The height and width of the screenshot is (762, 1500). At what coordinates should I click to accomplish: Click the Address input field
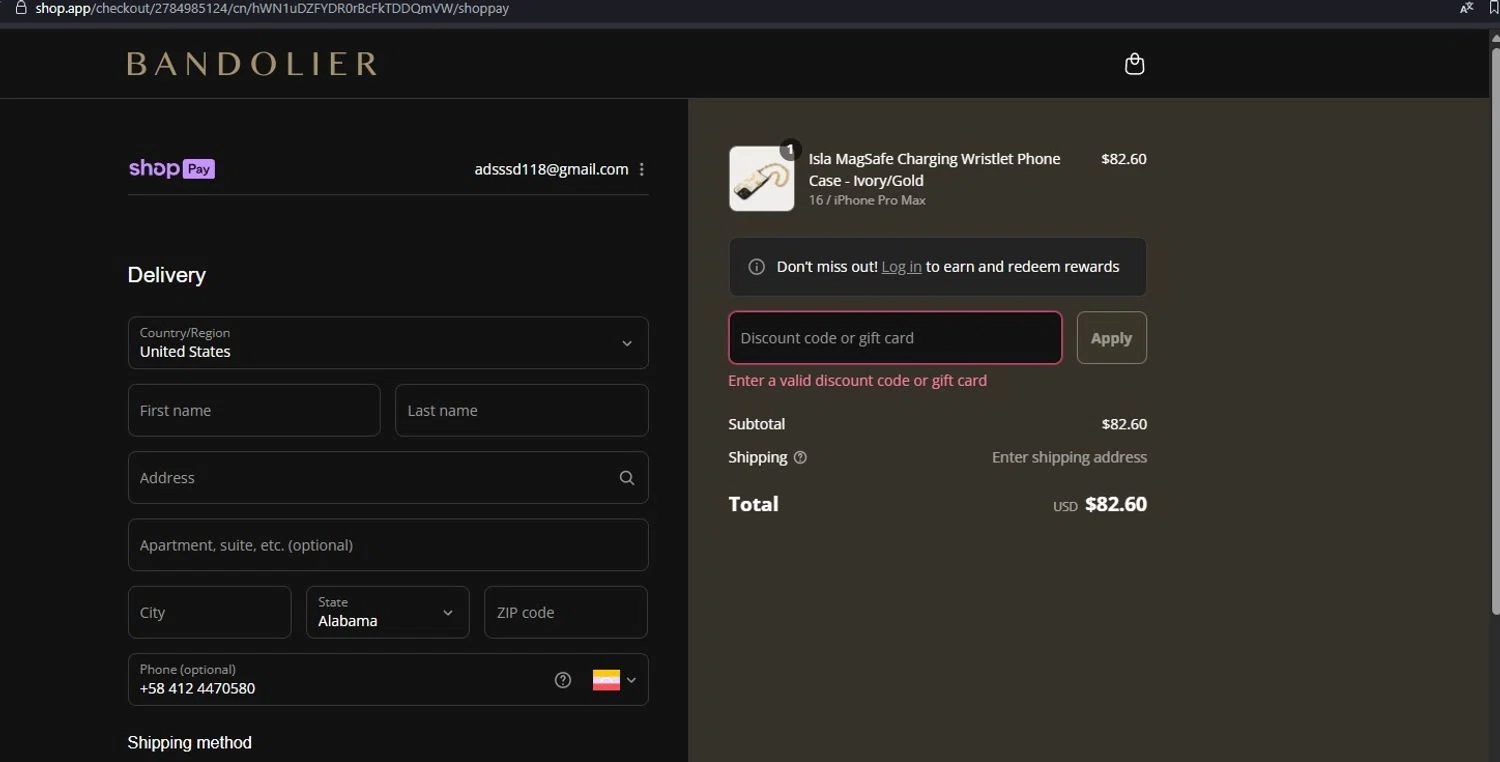[x=388, y=478]
